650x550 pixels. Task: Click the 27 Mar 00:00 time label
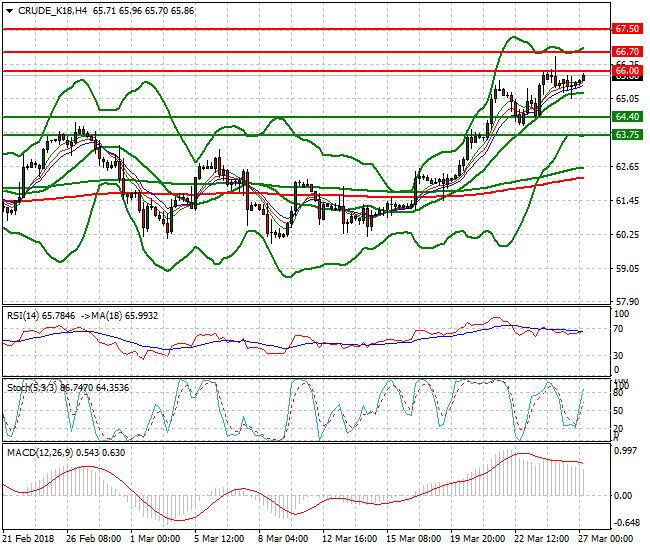coord(605,539)
